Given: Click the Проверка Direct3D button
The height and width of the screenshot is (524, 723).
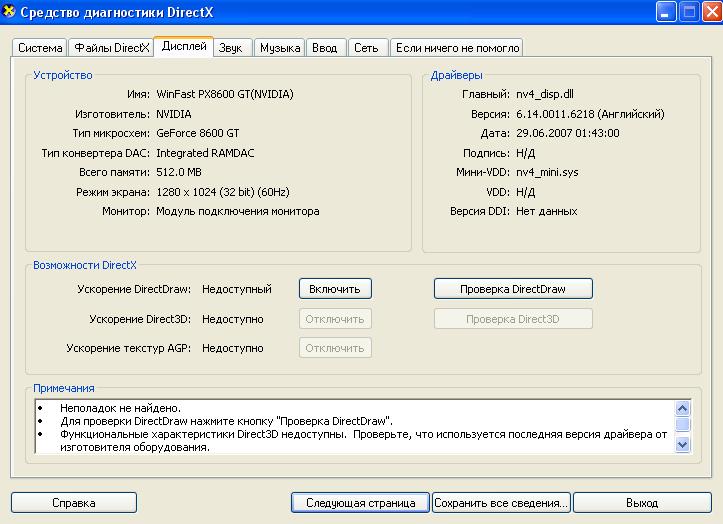Looking at the screenshot, I should (512, 319).
